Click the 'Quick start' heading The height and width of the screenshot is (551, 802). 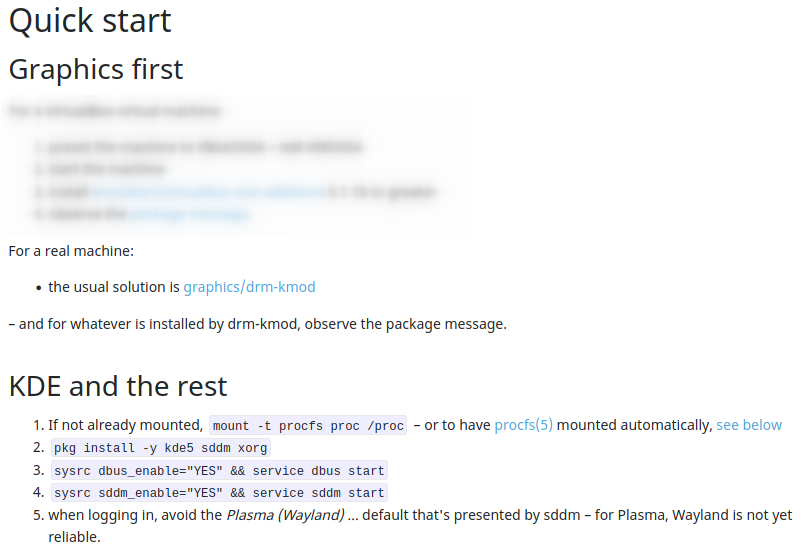click(90, 21)
